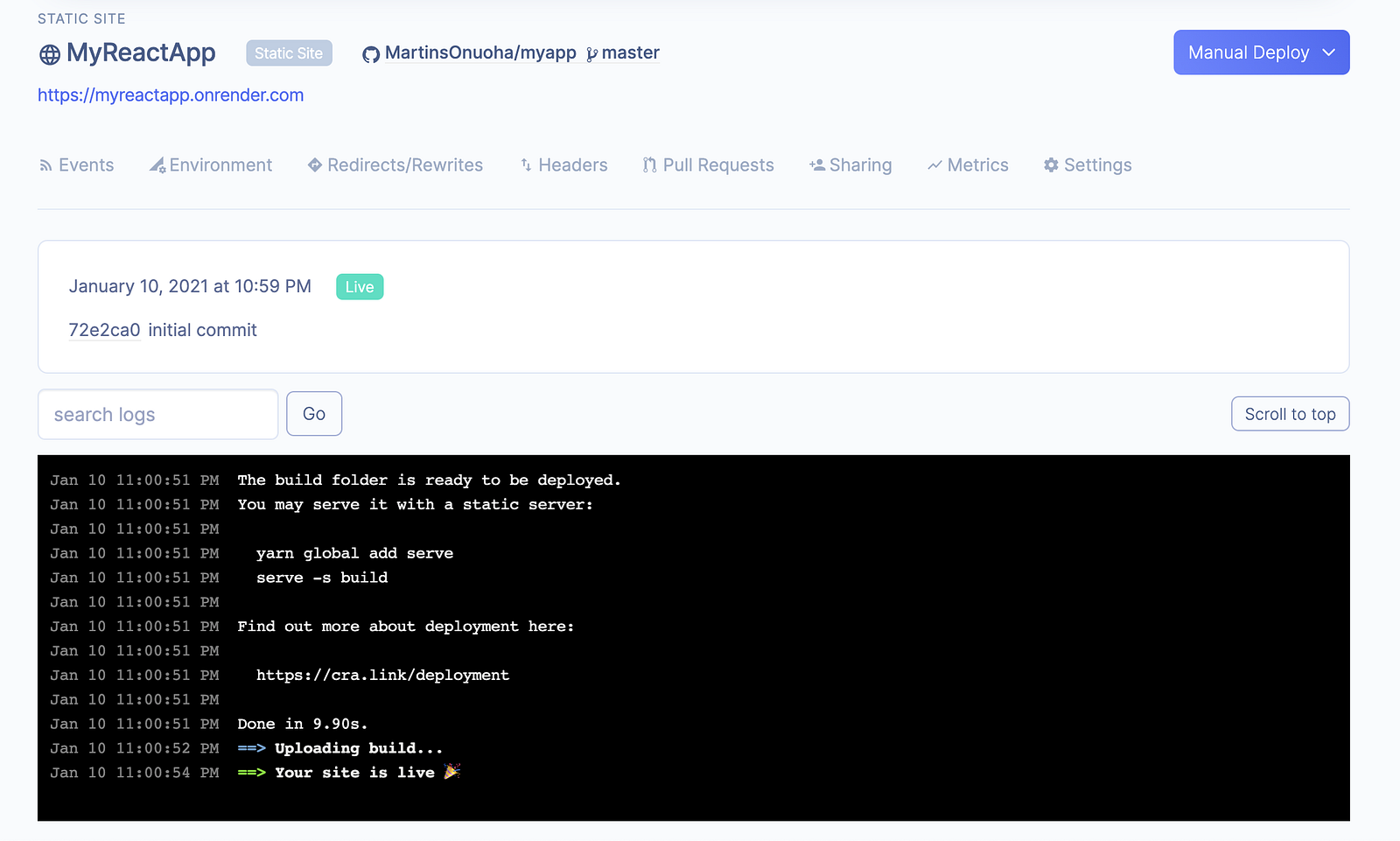This screenshot has width=1400, height=841.
Task: Click the deploy date January 10, 2021
Action: click(x=190, y=287)
